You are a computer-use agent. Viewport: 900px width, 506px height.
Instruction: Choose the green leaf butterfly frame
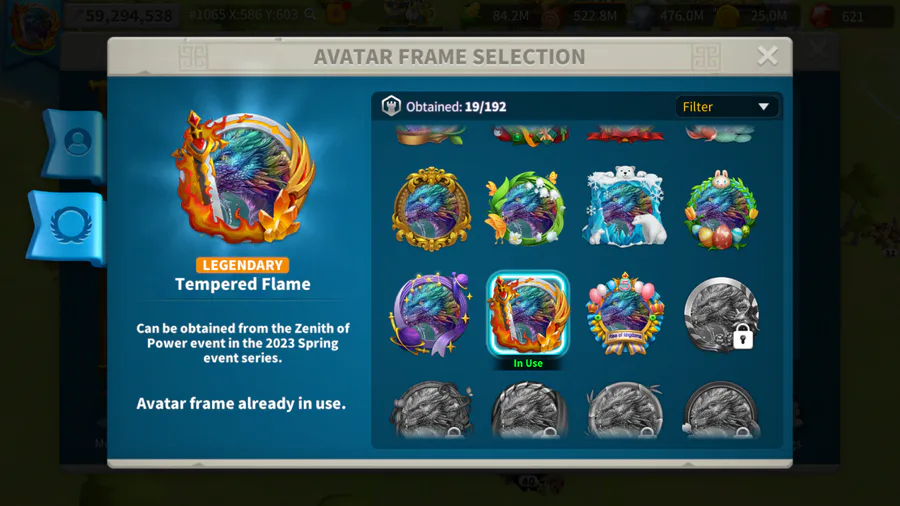527,209
